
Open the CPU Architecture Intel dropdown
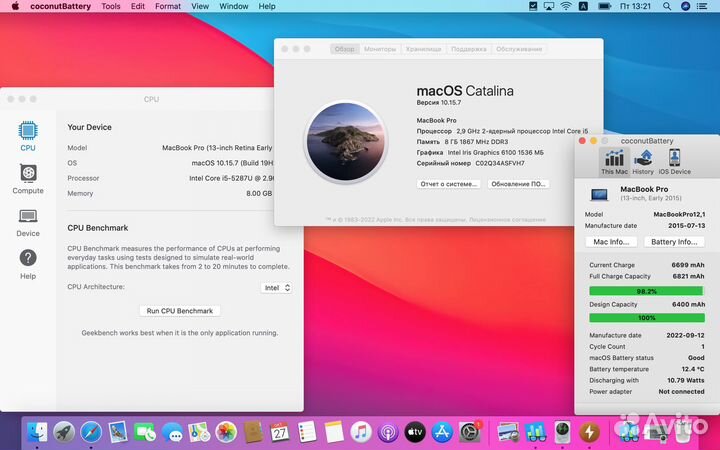coord(276,288)
